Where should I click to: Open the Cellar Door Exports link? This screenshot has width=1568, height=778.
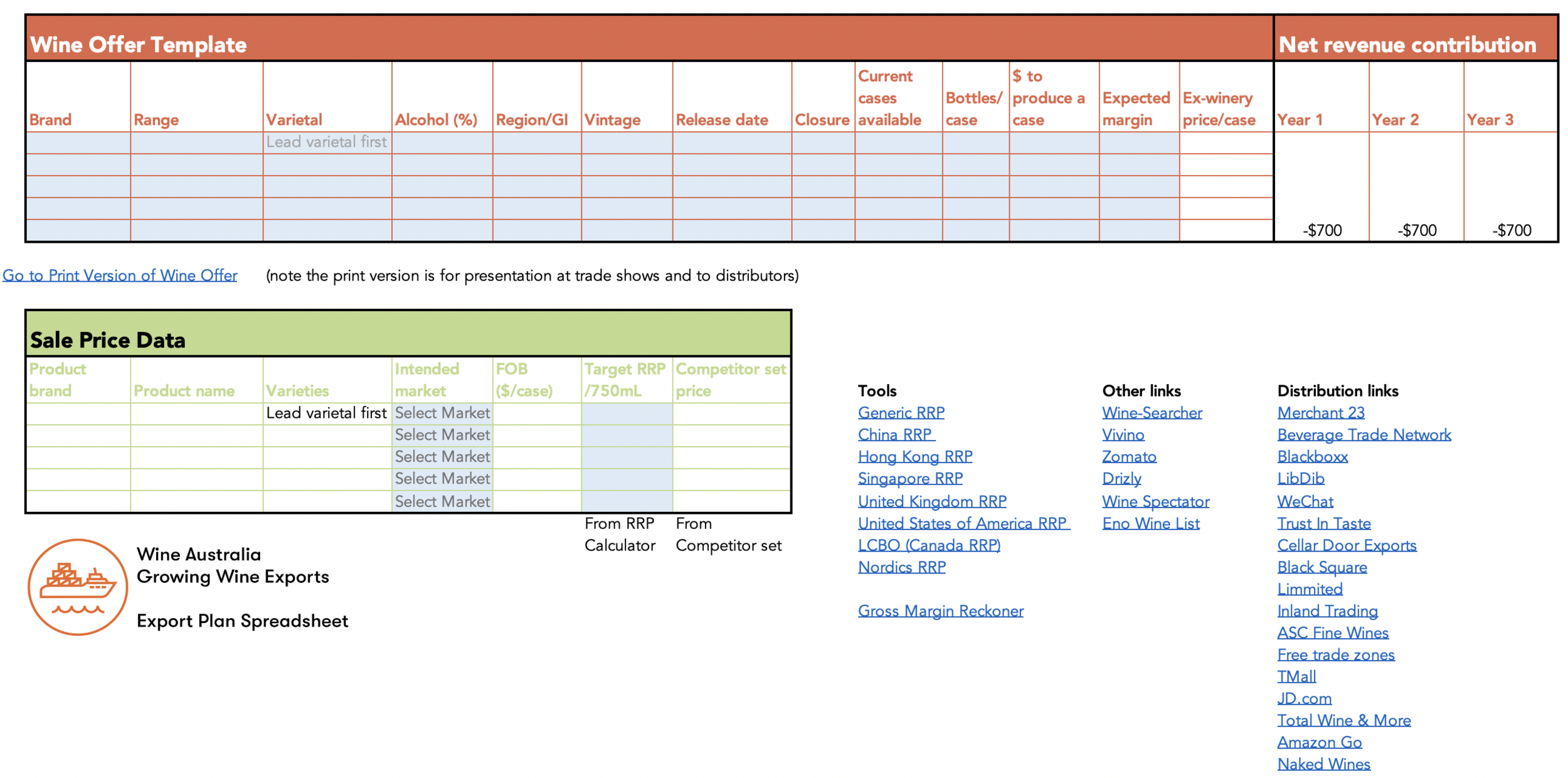(x=1347, y=545)
